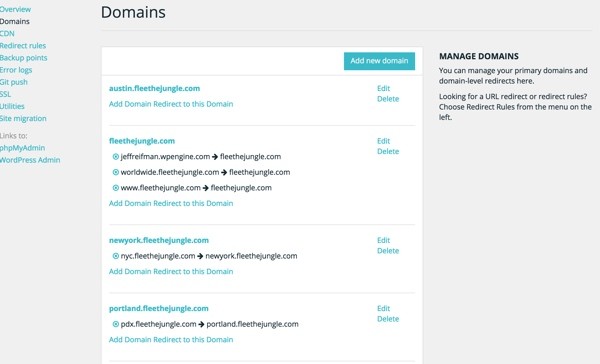Add Domain Redirect under portland.fleethejungle.com
This screenshot has height=364, width=600.
click(x=171, y=340)
